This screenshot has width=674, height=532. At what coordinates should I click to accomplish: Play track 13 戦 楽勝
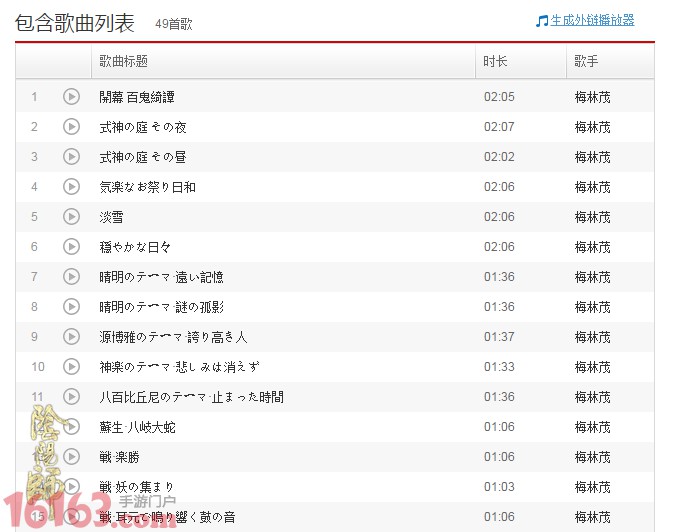pos(71,456)
